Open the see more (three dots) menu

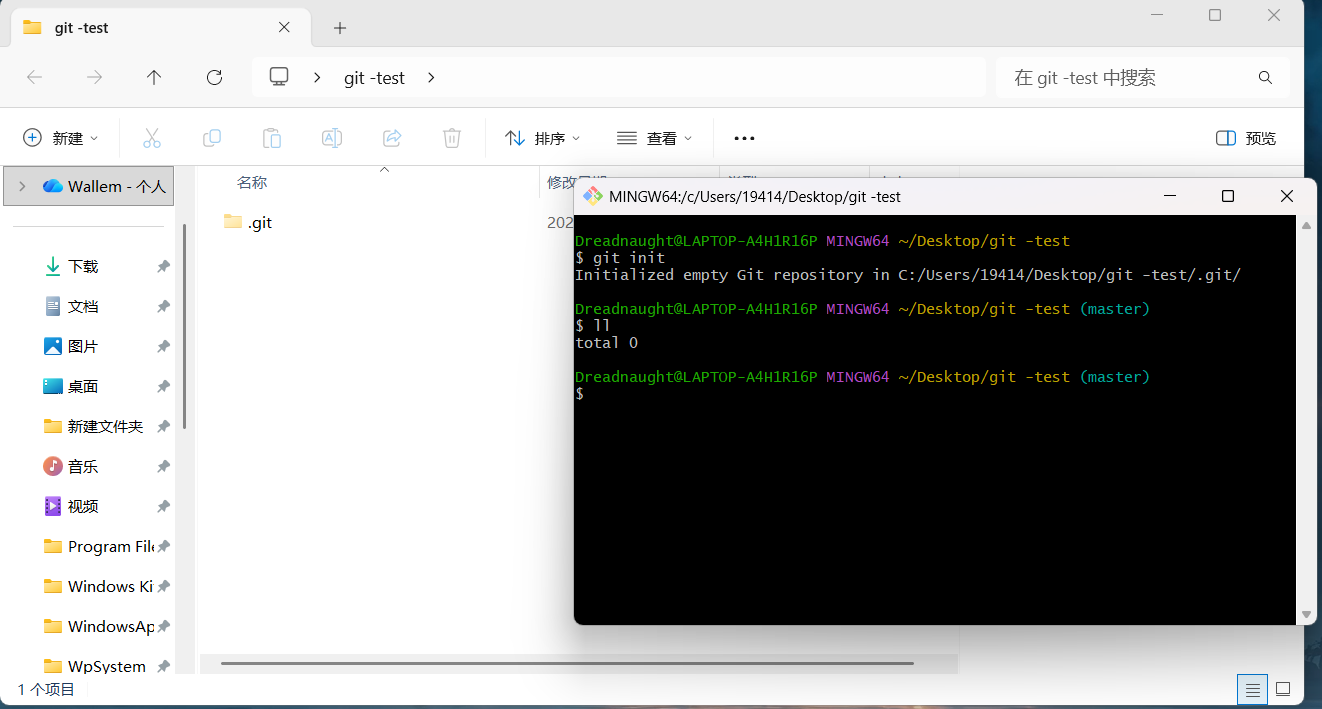[744, 138]
